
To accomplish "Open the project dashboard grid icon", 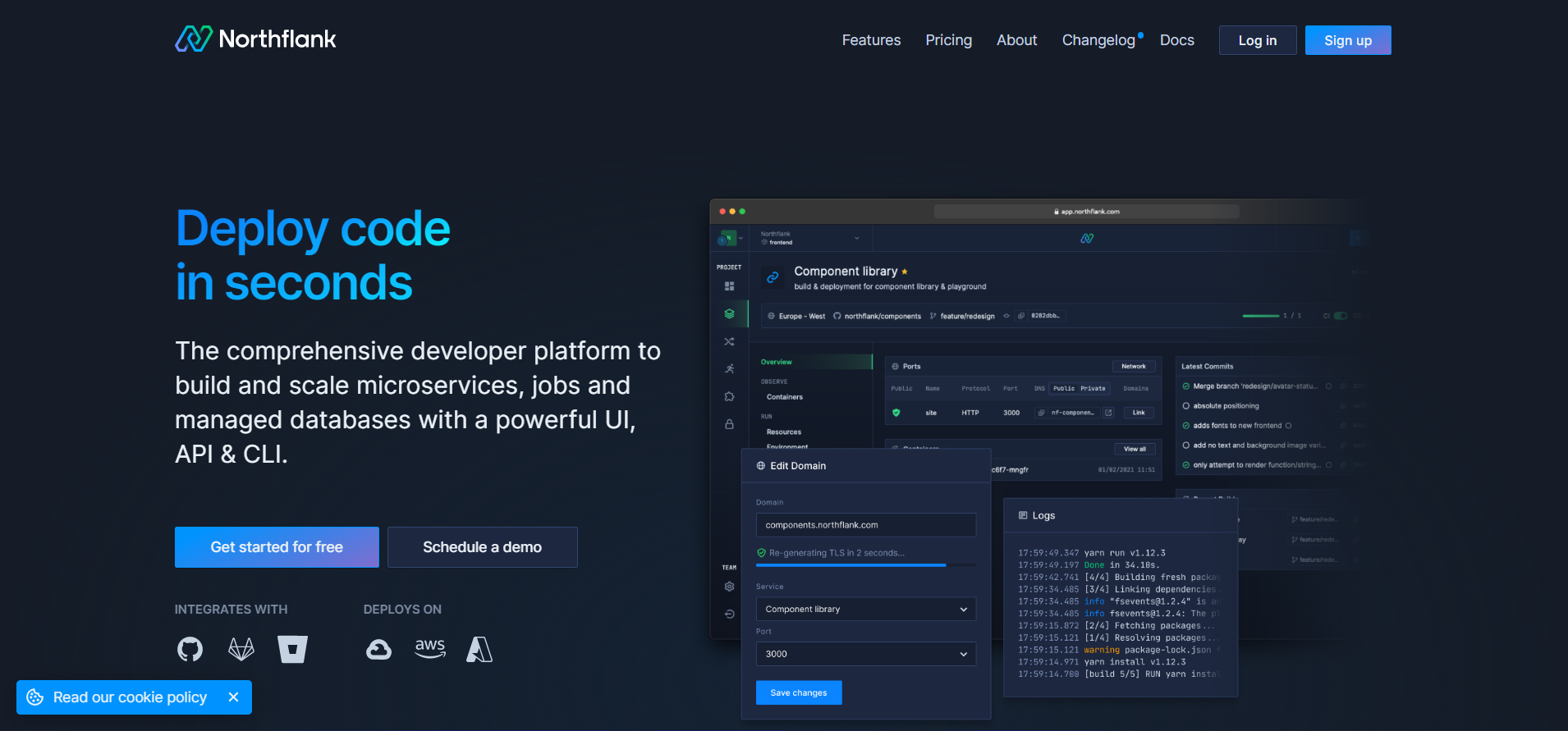I will 729,286.
